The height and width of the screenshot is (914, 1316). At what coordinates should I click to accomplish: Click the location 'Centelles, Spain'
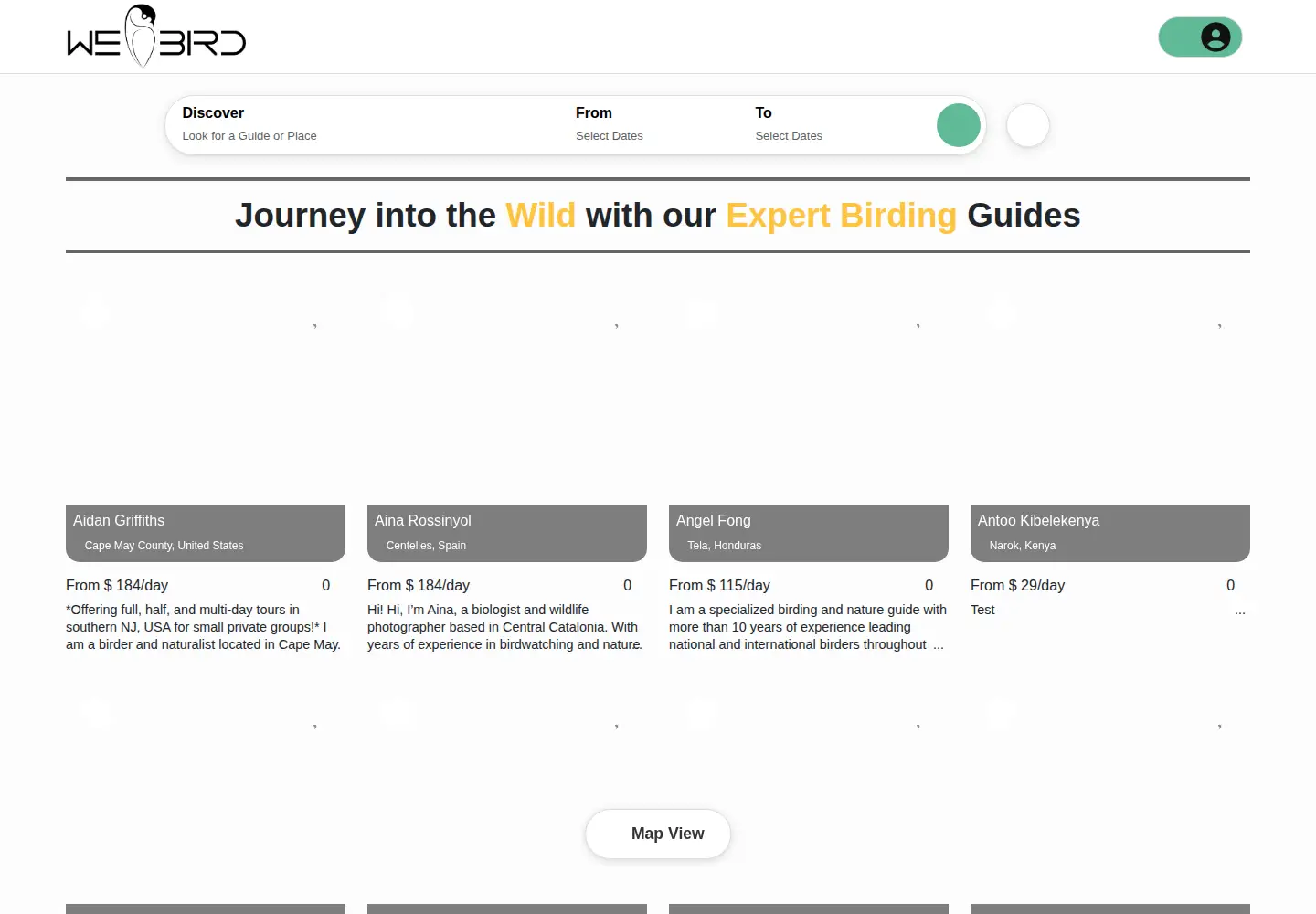(x=426, y=546)
